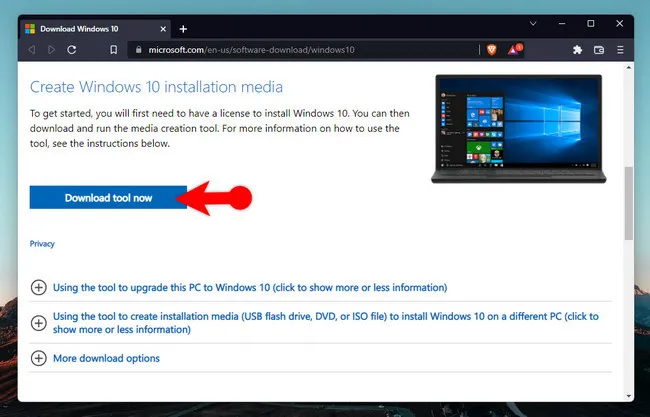
Task: Open a new tab with the plus button
Action: pyautogui.click(x=183, y=29)
